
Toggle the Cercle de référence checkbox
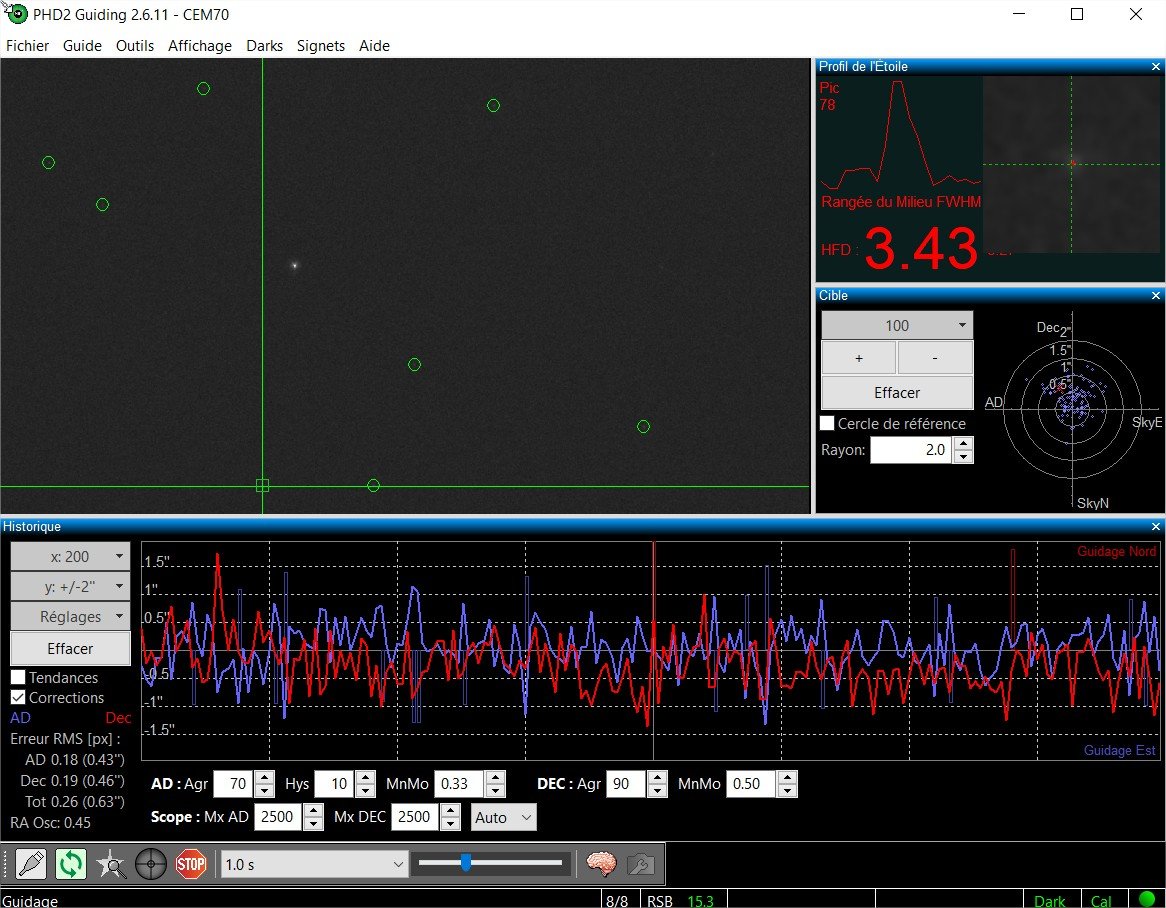(x=827, y=423)
